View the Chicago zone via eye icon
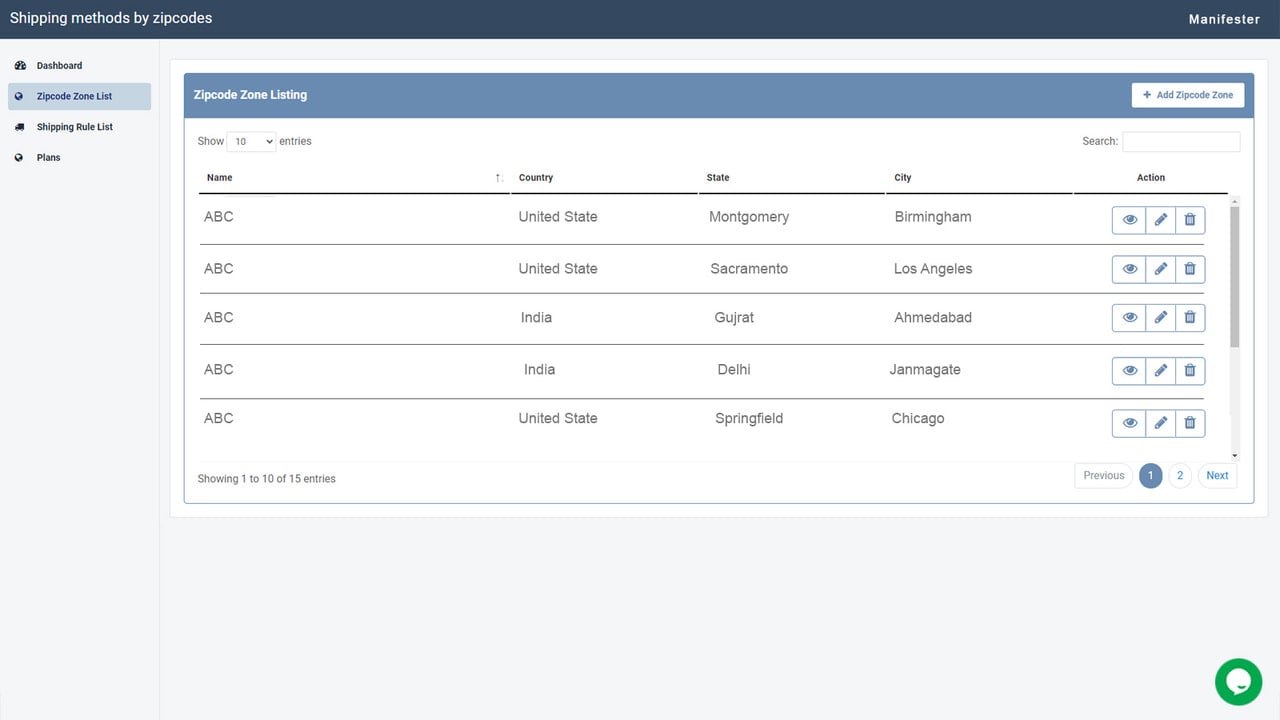The height and width of the screenshot is (720, 1280). [1129, 423]
